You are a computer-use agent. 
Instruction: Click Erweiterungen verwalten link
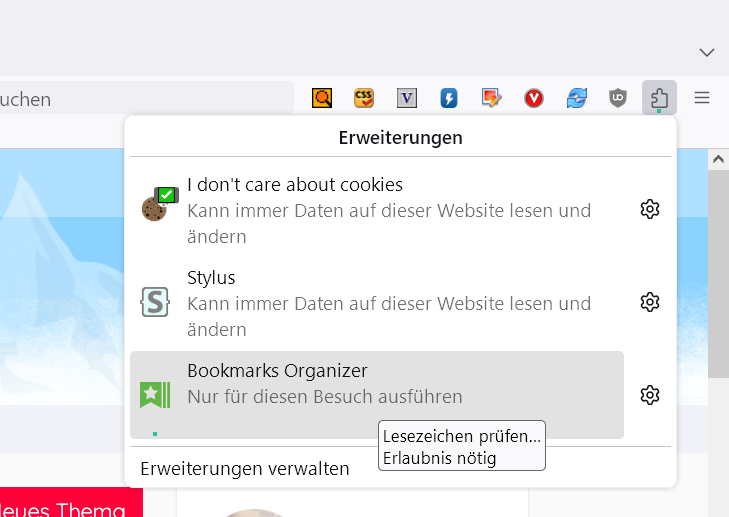click(245, 468)
